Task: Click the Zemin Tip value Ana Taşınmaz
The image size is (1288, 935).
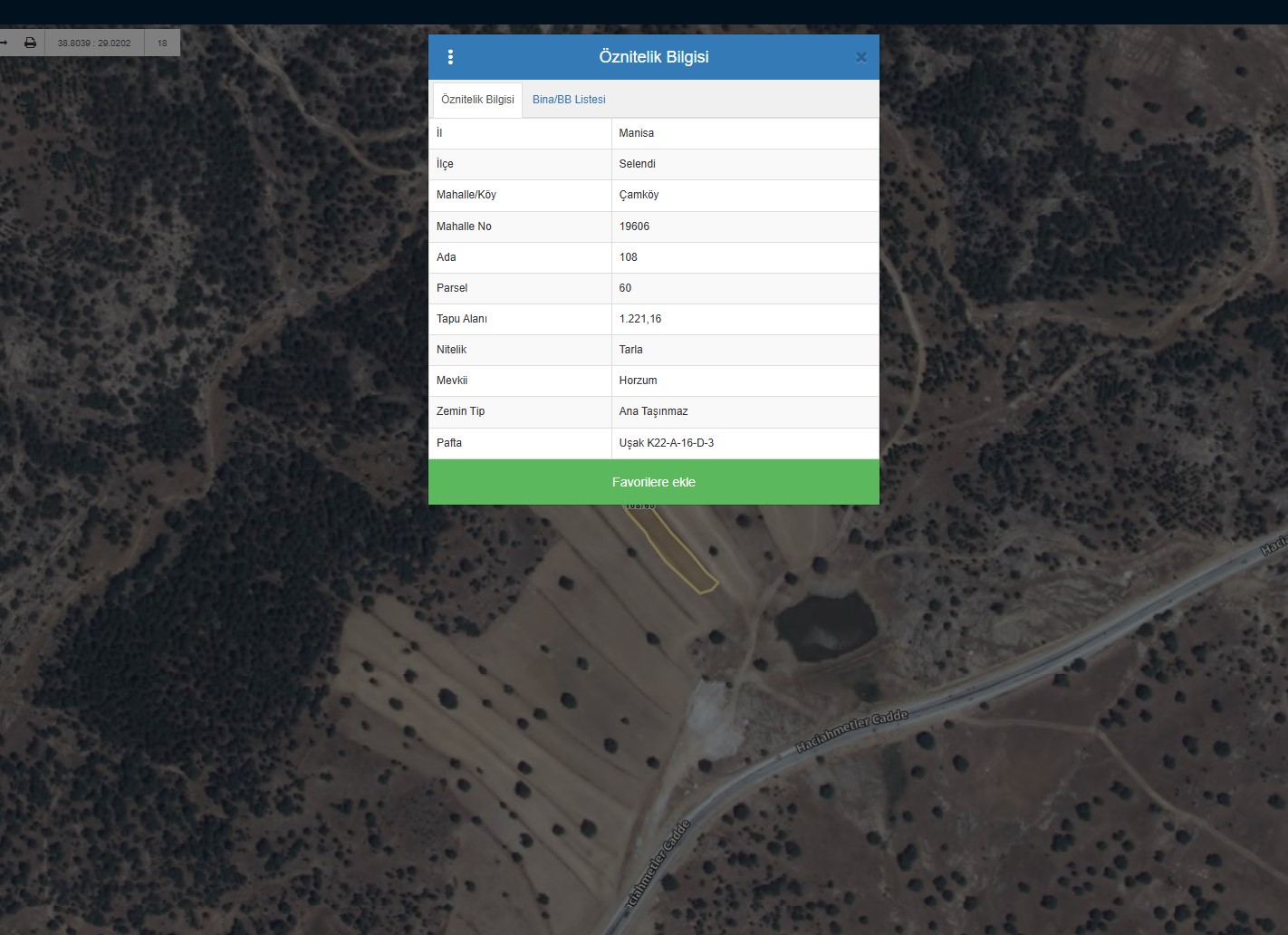Action: [654, 411]
